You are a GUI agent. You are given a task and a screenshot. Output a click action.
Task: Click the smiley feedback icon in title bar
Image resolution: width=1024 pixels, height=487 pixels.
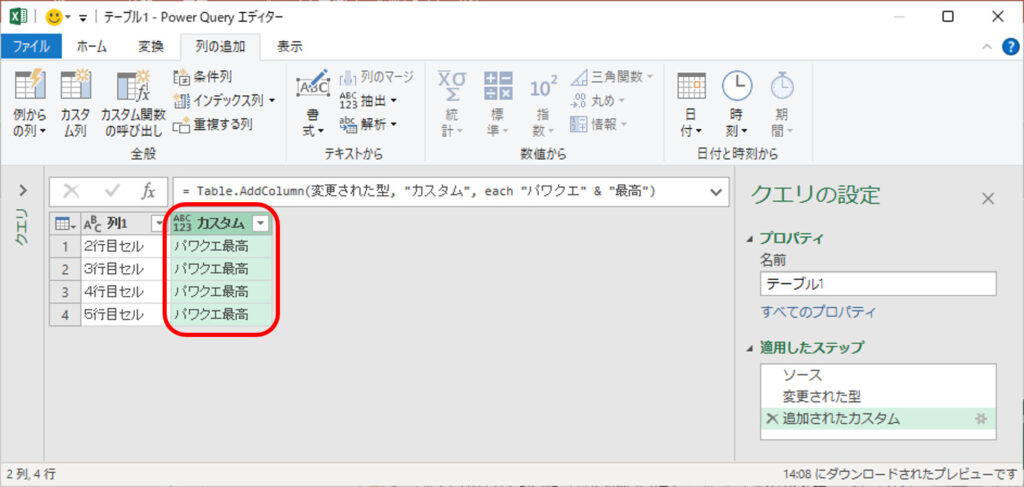point(54,17)
